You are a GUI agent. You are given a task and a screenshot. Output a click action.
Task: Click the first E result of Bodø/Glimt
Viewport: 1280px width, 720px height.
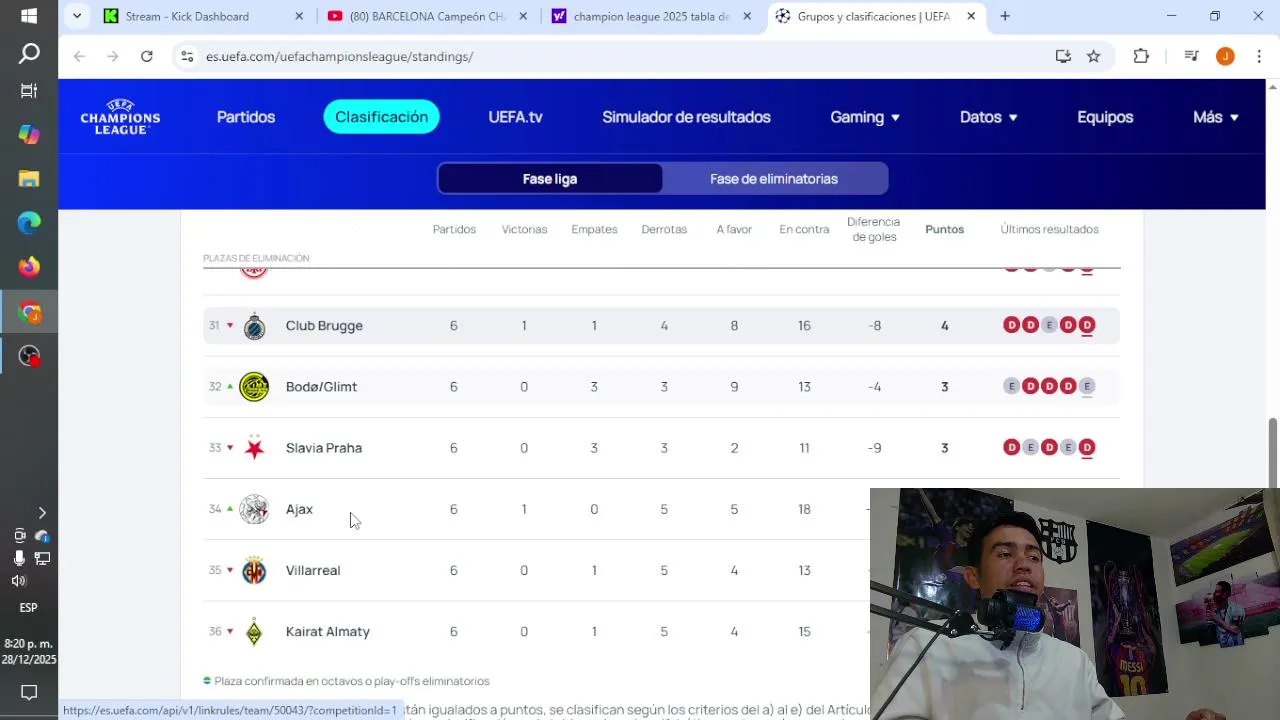click(1011, 387)
